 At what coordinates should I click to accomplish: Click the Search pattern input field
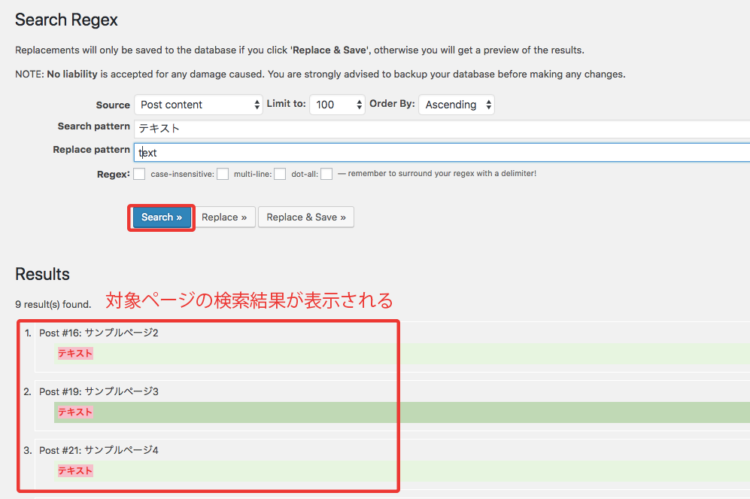pos(440,129)
